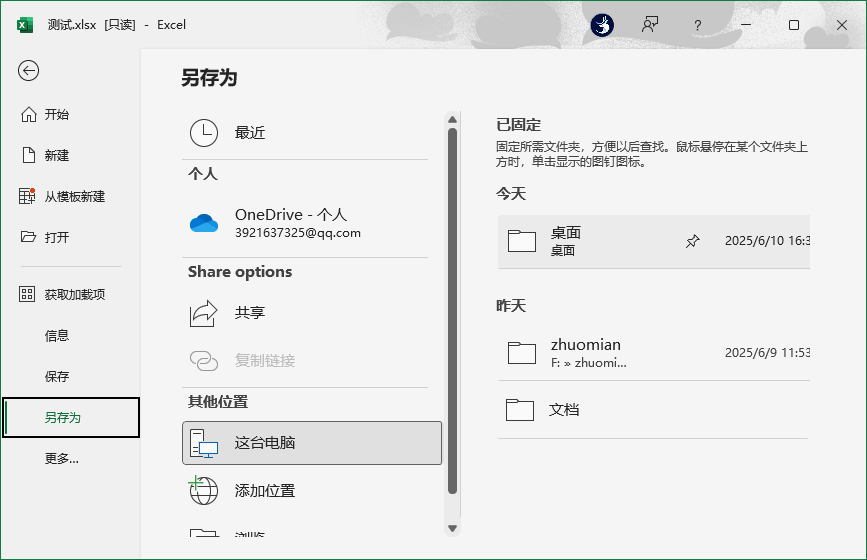
Task: Open 从模板新建 in the sidebar
Action: click(x=71, y=196)
